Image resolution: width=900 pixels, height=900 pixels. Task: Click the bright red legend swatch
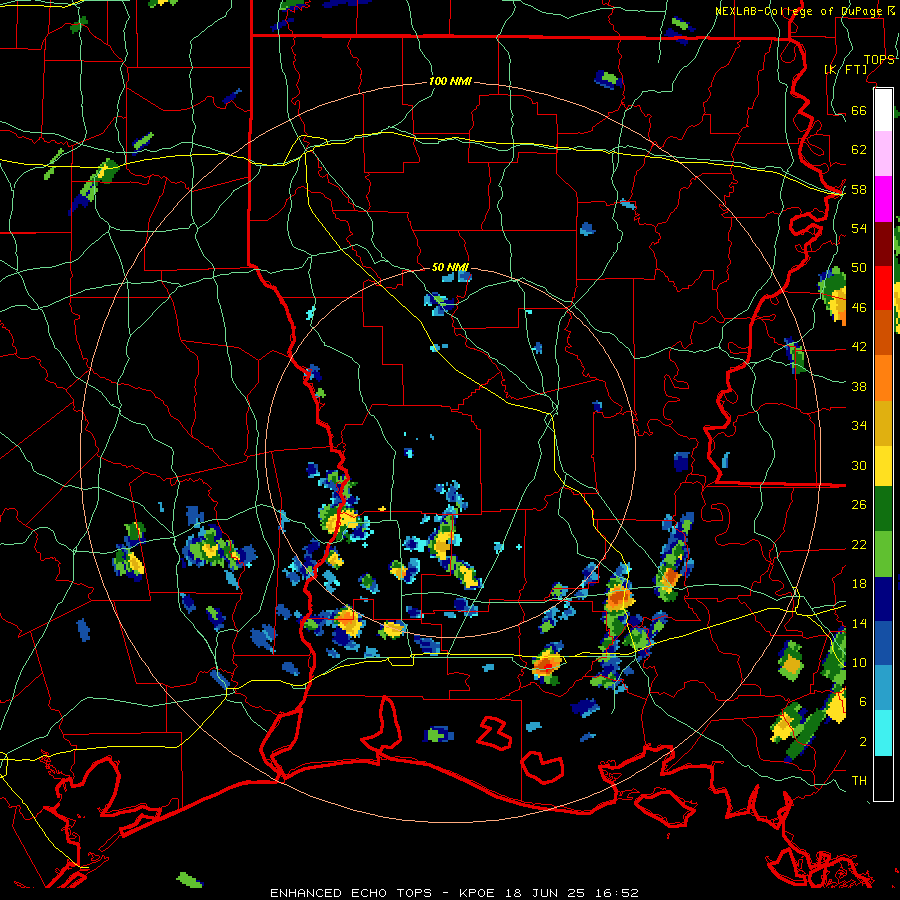(883, 288)
